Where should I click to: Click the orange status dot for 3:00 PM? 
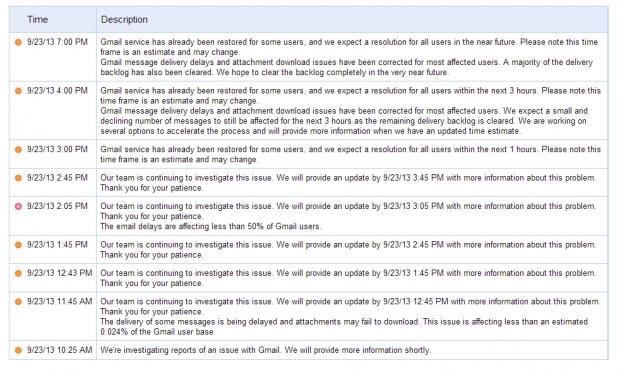(x=18, y=150)
